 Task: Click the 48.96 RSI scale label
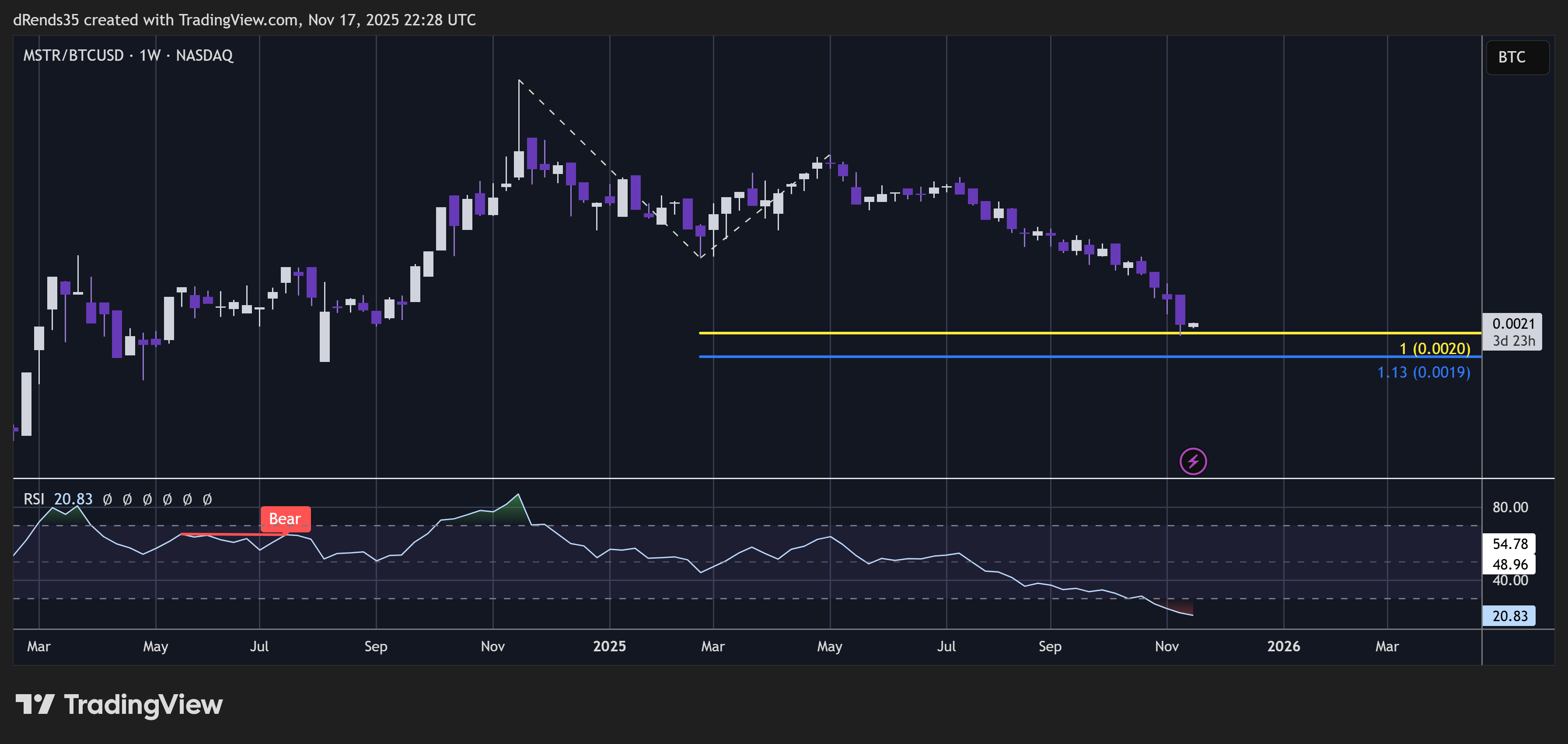click(1509, 564)
